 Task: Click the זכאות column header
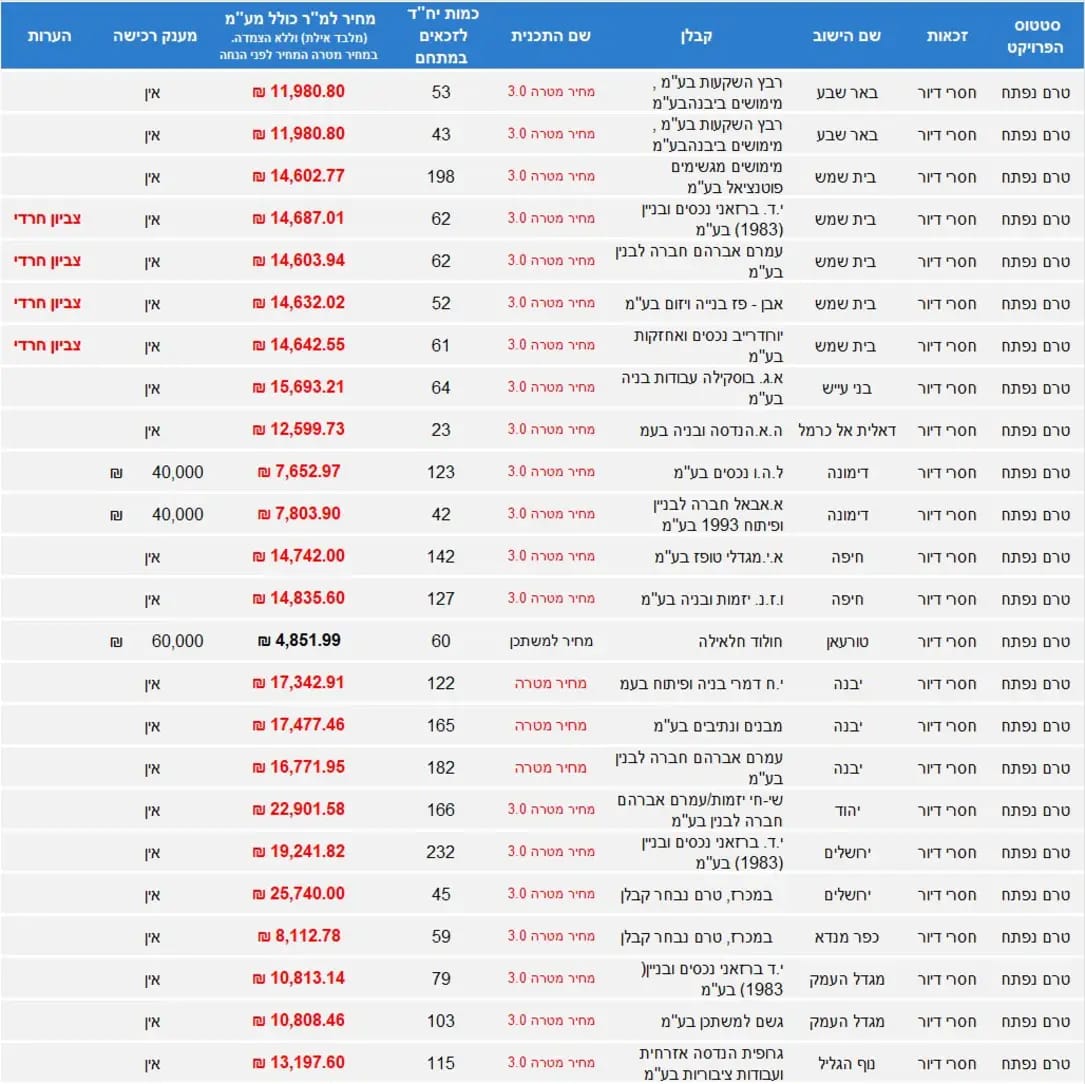point(946,36)
